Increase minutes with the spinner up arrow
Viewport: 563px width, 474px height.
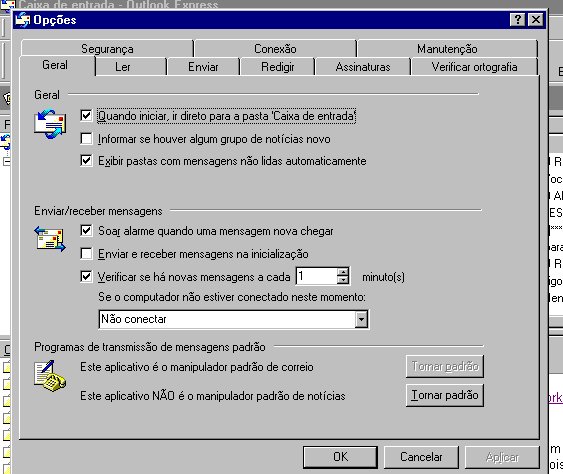[x=343, y=272]
